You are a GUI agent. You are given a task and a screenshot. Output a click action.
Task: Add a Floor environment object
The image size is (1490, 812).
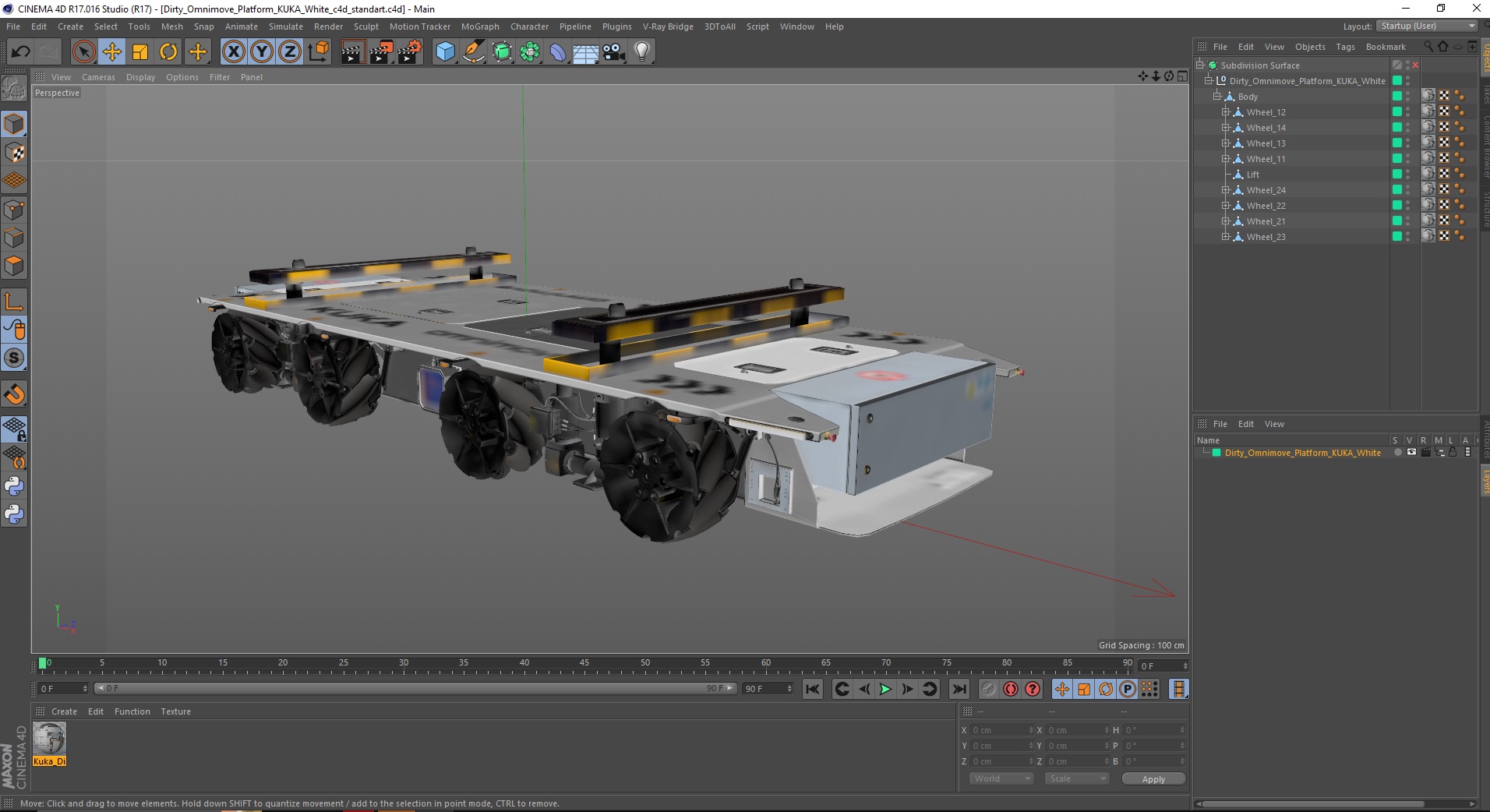(x=586, y=51)
